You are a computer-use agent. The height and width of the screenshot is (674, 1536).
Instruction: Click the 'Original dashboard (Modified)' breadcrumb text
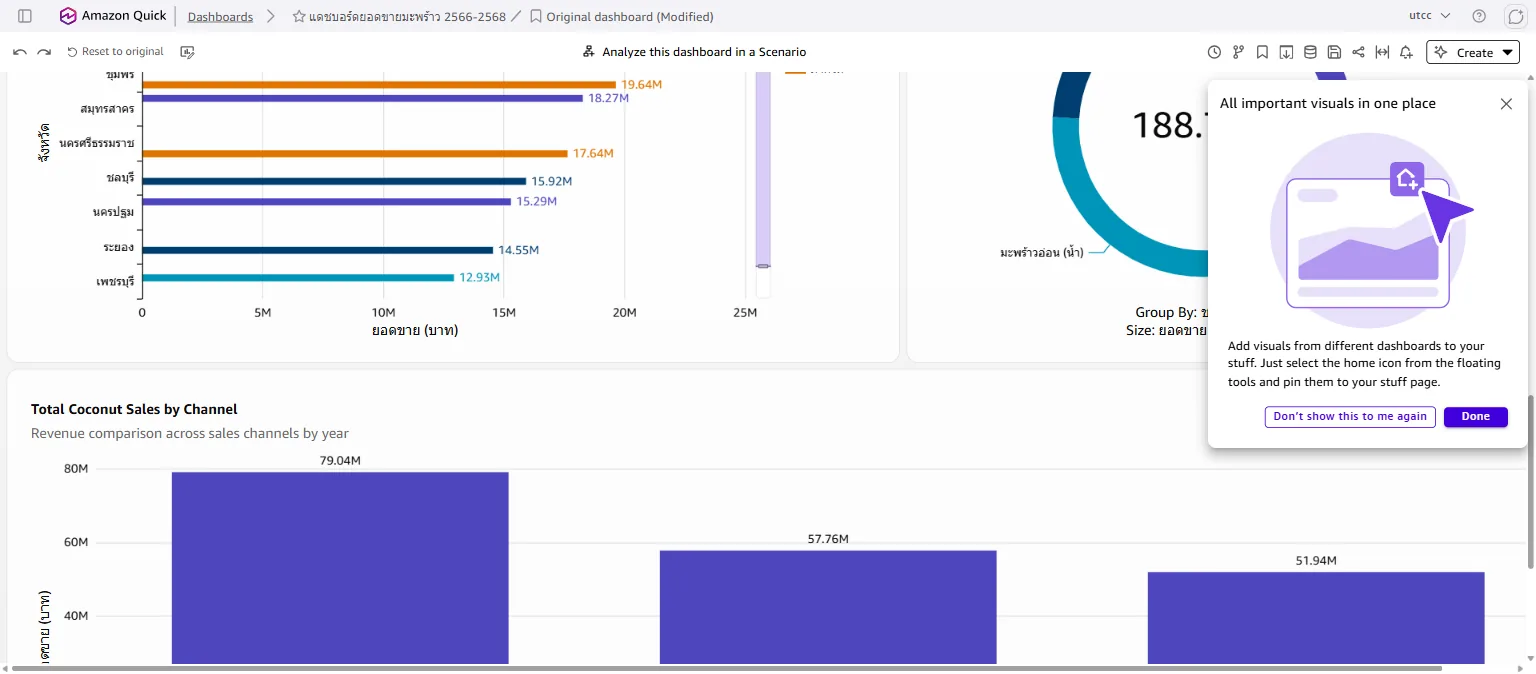tap(630, 17)
